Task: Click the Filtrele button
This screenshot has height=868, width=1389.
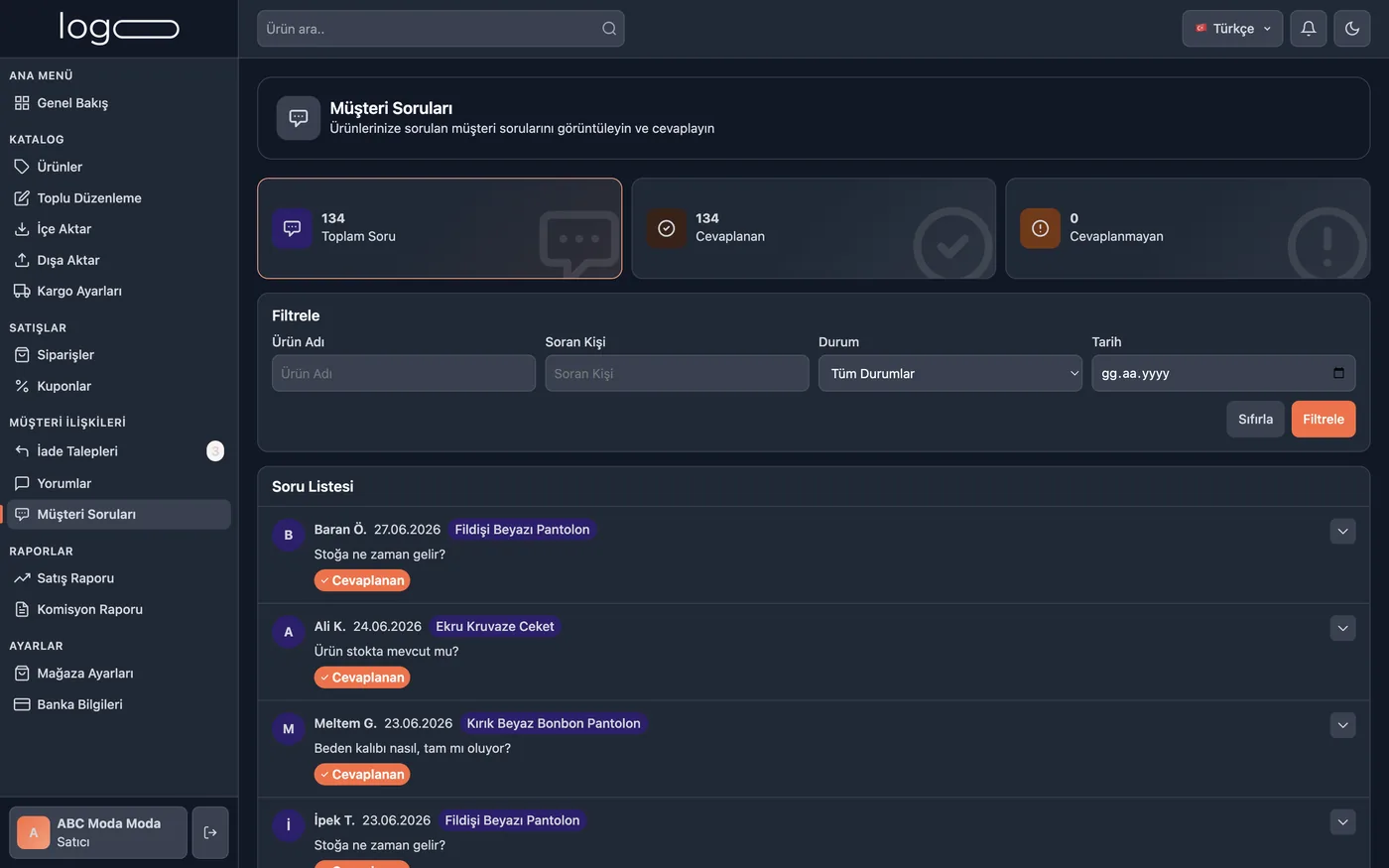Action: pyautogui.click(x=1324, y=419)
